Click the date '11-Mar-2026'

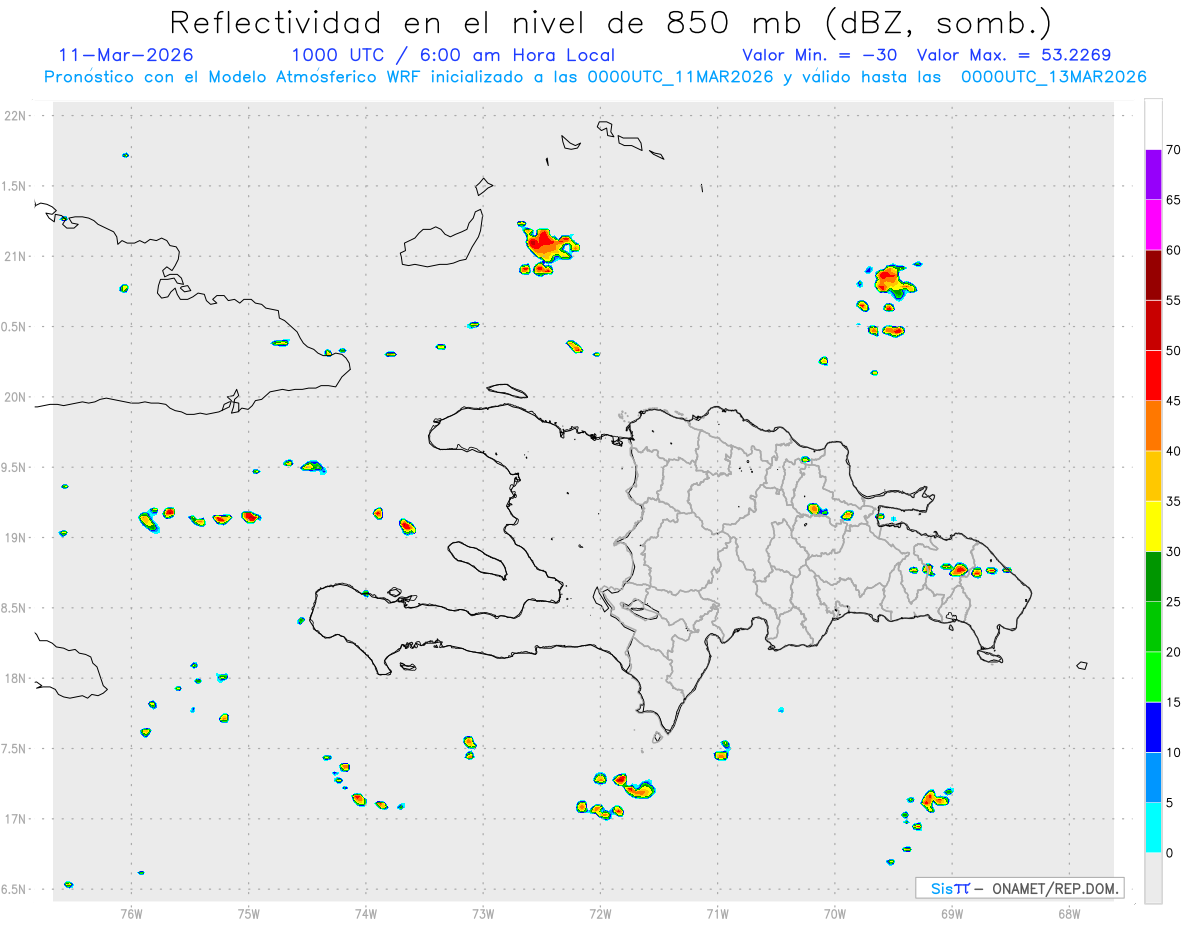click(126, 55)
